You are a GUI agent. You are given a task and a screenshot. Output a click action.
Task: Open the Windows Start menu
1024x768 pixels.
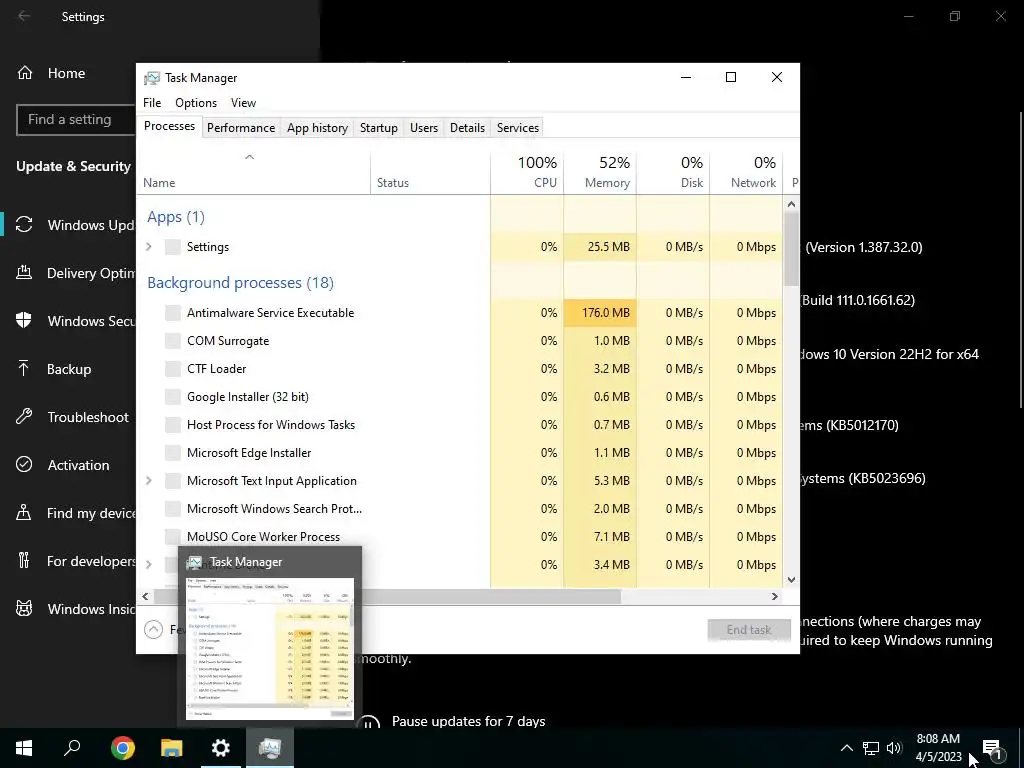click(24, 748)
